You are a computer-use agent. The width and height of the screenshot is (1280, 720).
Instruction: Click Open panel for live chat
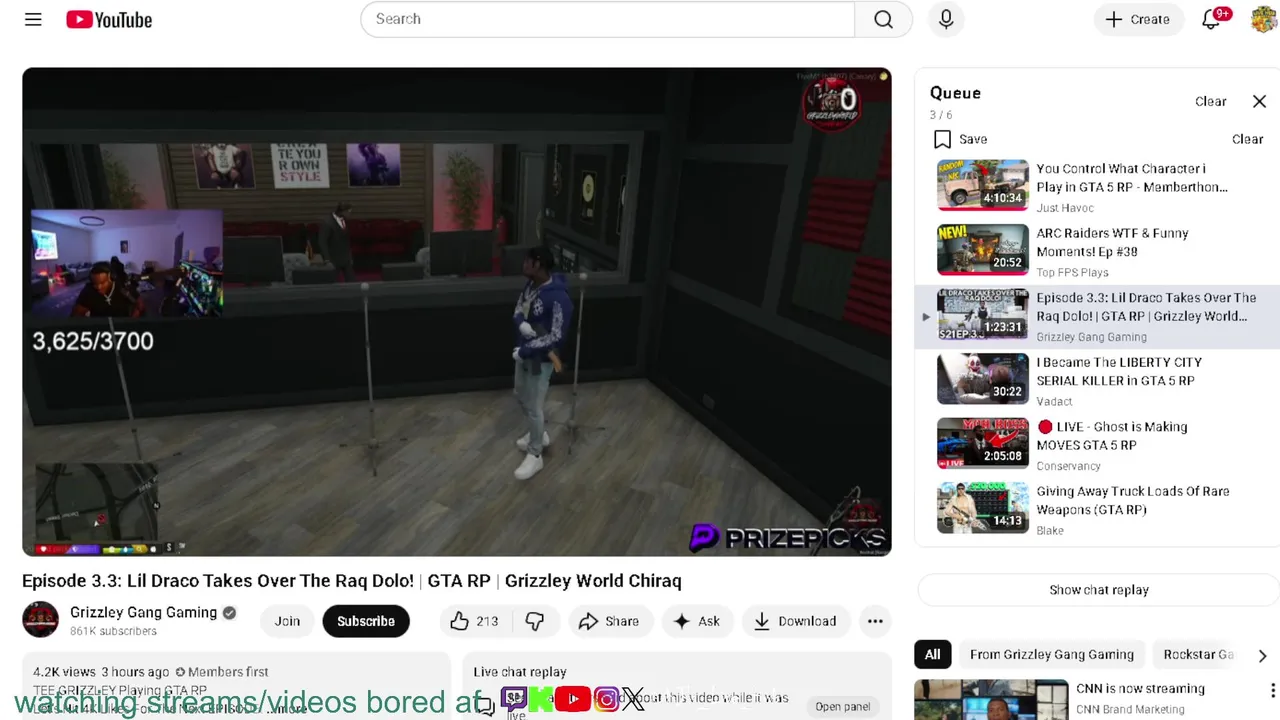(842, 706)
